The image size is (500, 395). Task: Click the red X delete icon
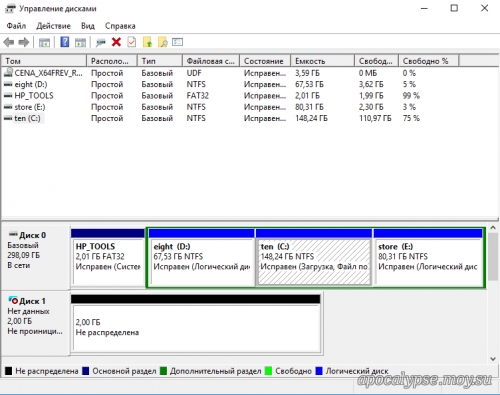[116, 42]
